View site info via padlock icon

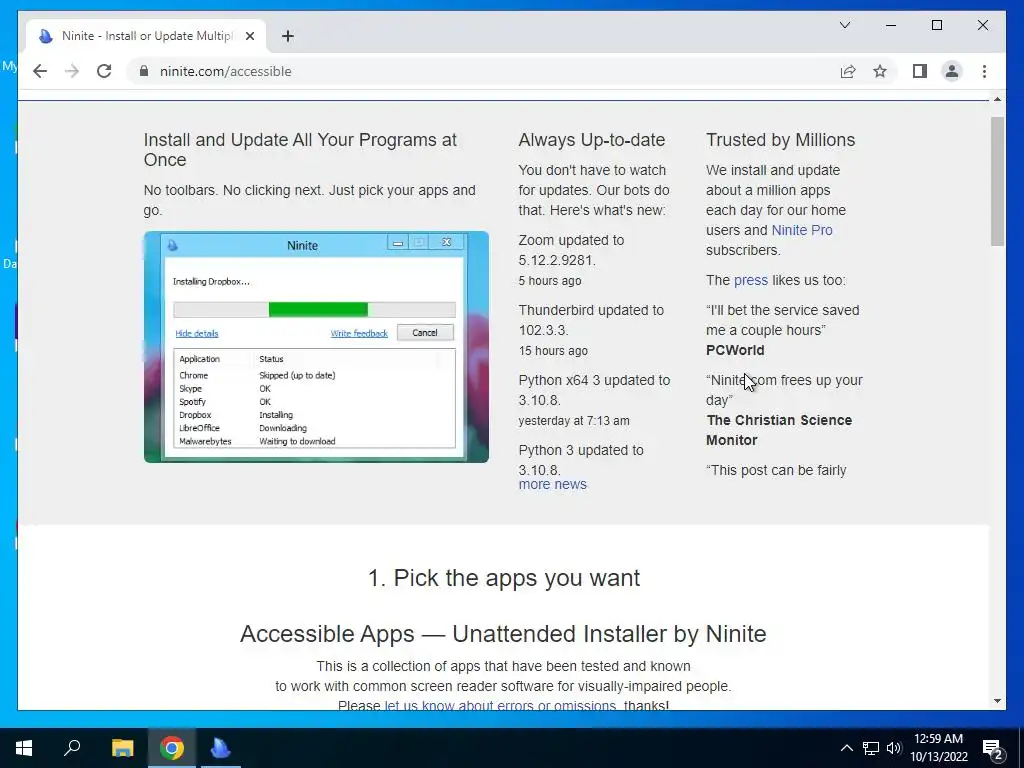click(x=144, y=71)
